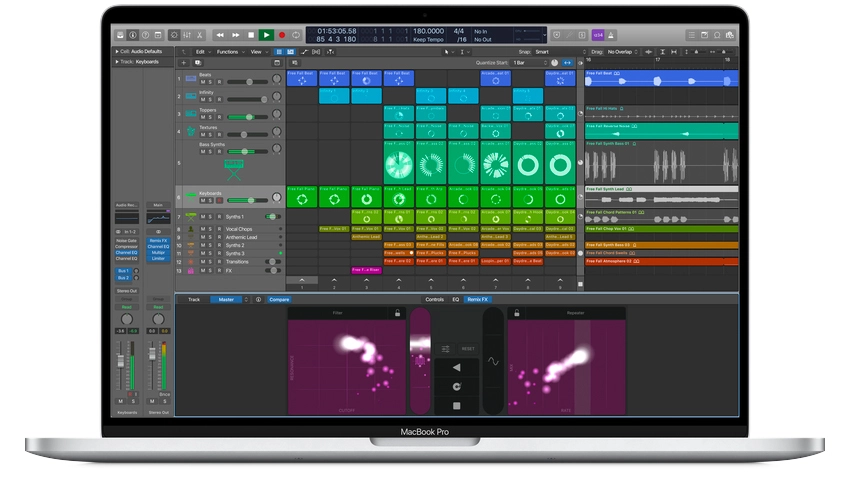Adjust the Beats track volume slider
The height and width of the screenshot is (478, 850).
(x=247, y=82)
